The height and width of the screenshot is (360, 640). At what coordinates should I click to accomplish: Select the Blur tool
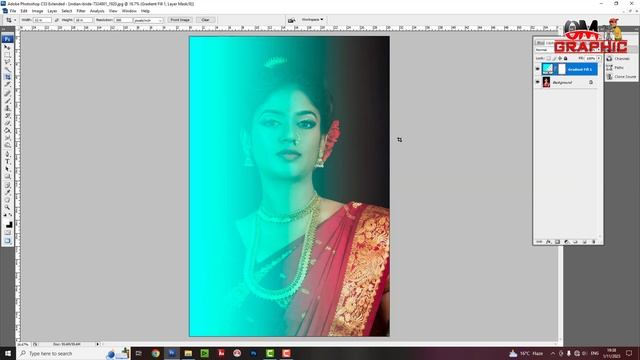[x=7, y=138]
